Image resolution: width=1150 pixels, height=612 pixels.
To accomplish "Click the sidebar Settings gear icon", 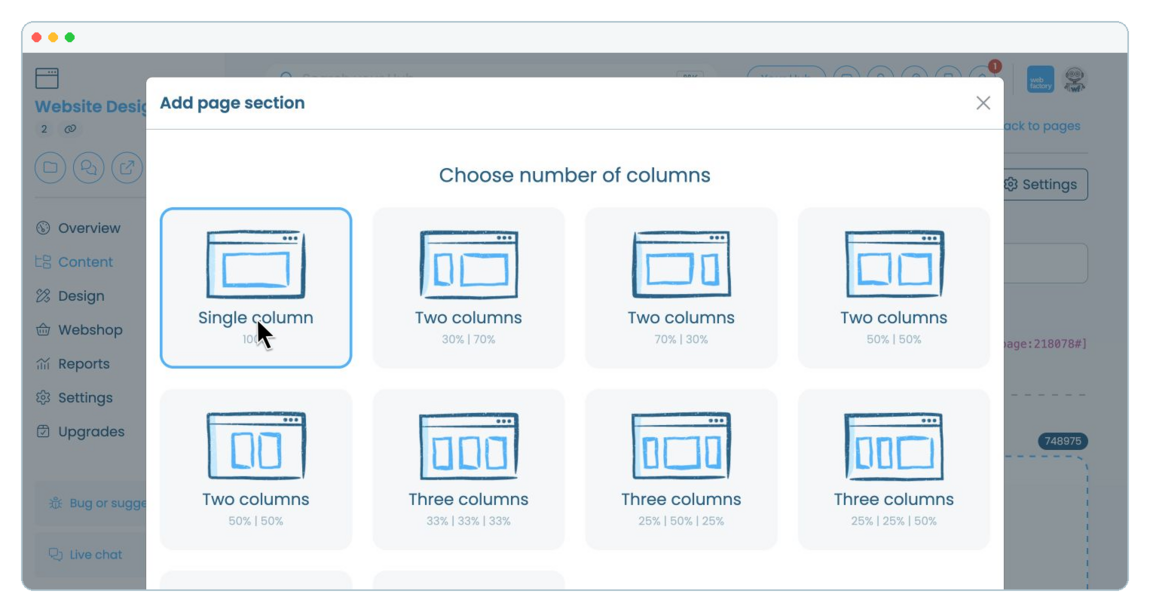I will pos(43,398).
